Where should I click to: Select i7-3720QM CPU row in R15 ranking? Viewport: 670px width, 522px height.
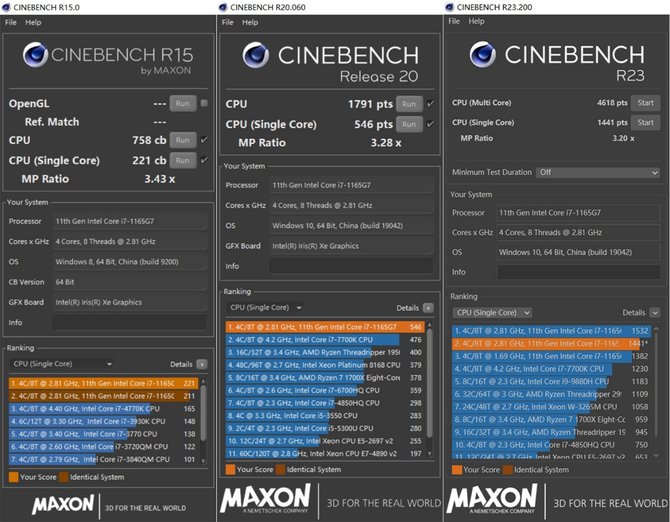click(x=103, y=447)
